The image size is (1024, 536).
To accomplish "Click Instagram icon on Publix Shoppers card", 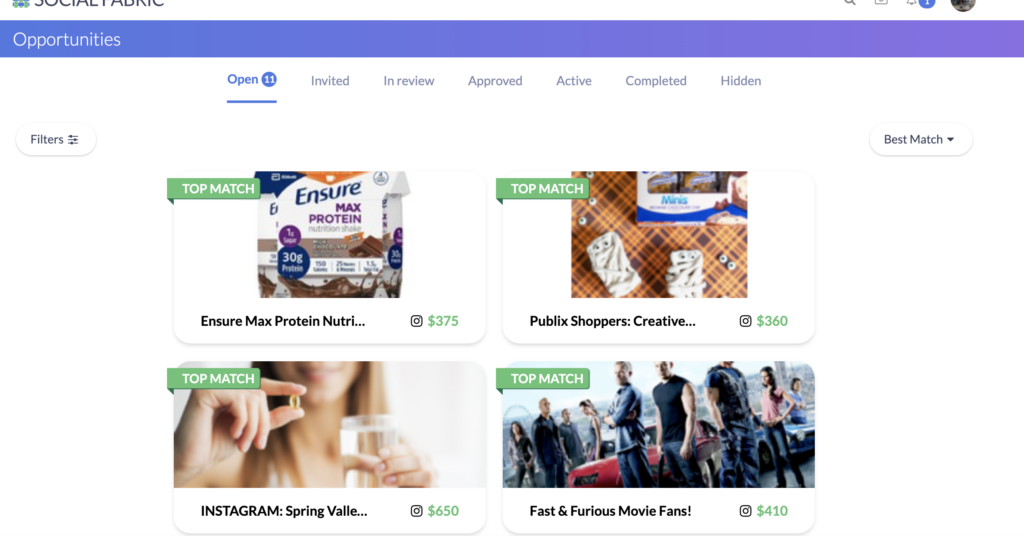I will coord(745,321).
